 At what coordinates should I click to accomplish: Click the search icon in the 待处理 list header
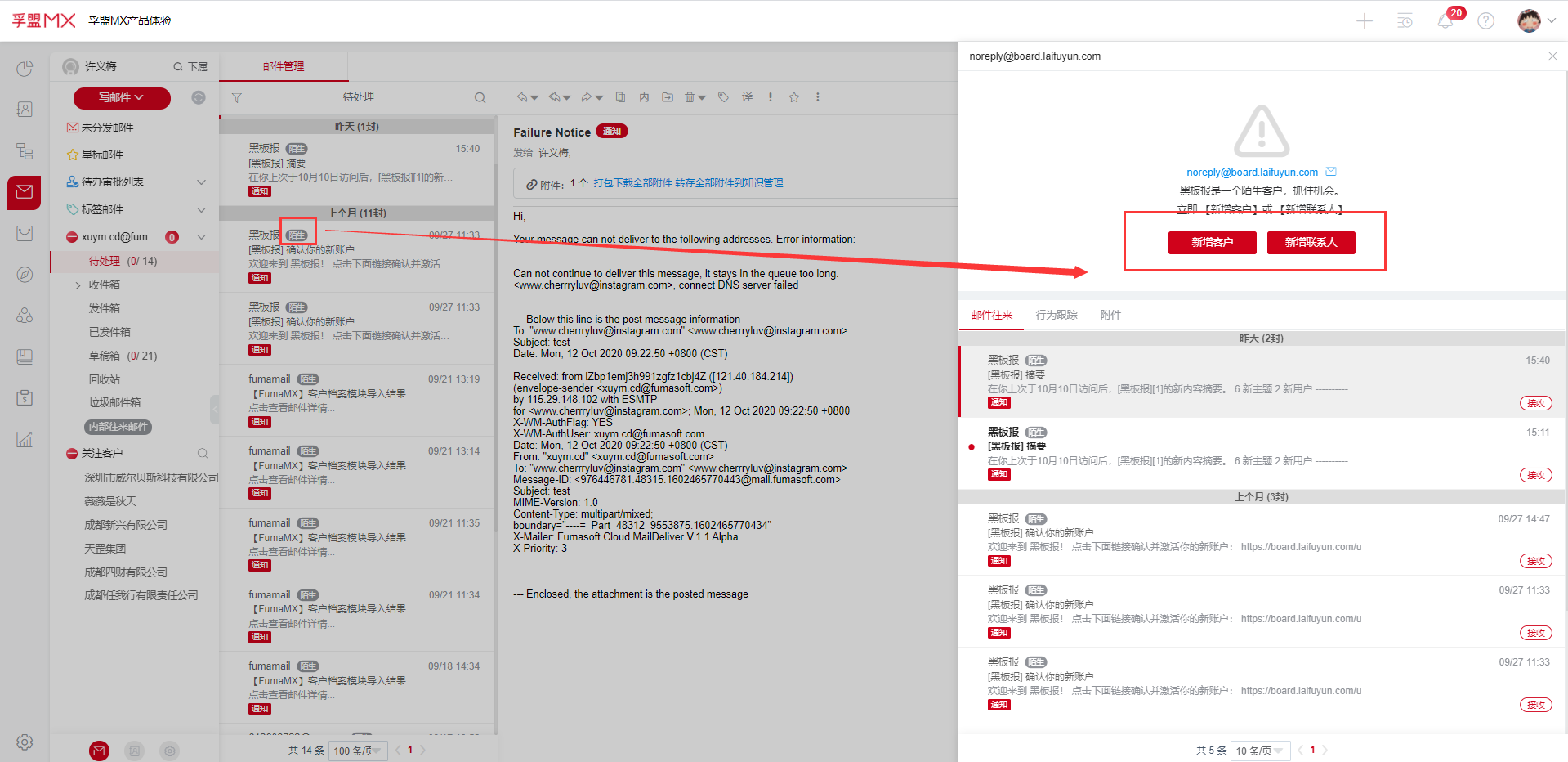point(480,98)
